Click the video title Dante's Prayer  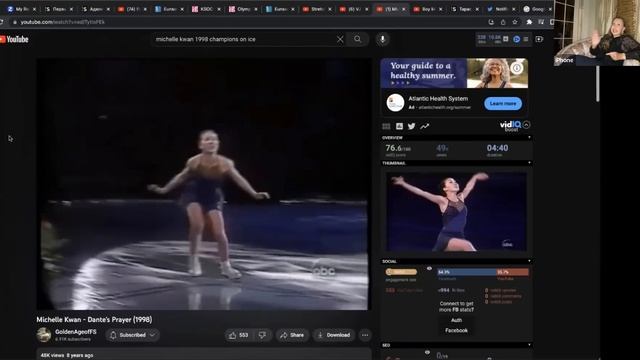pyautogui.click(x=94, y=320)
